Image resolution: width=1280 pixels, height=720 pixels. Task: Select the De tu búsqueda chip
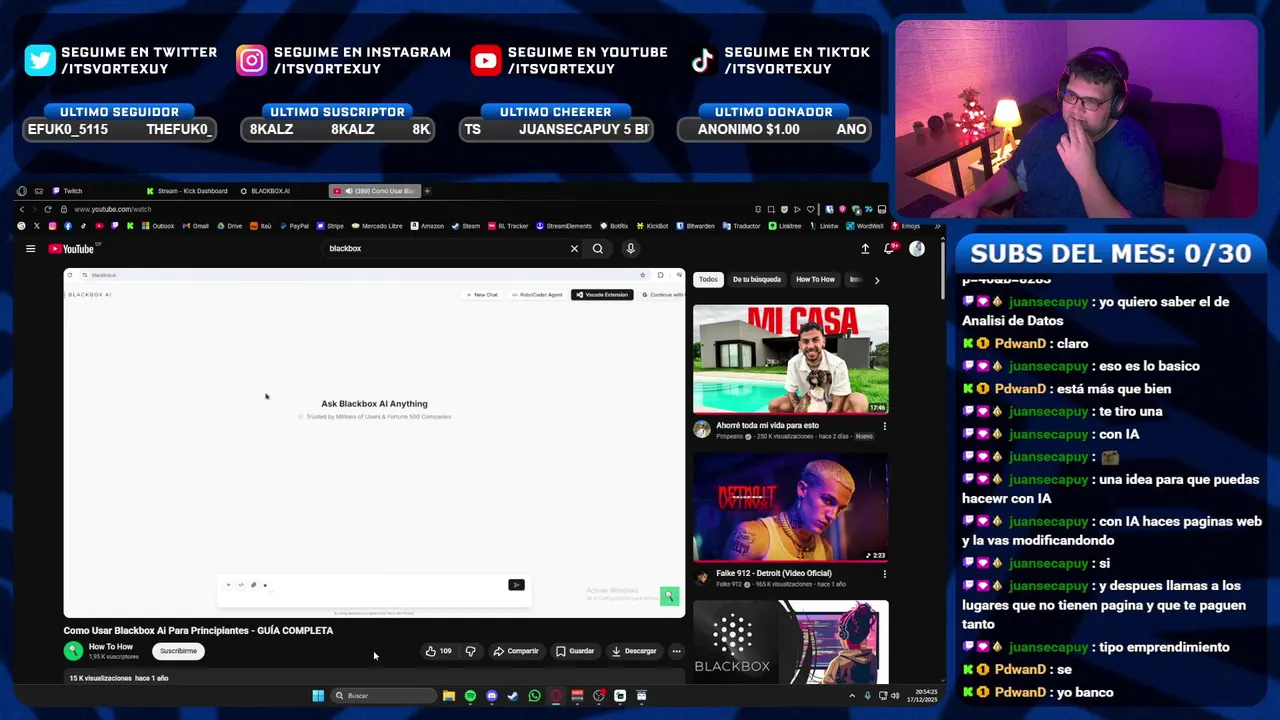pos(757,280)
